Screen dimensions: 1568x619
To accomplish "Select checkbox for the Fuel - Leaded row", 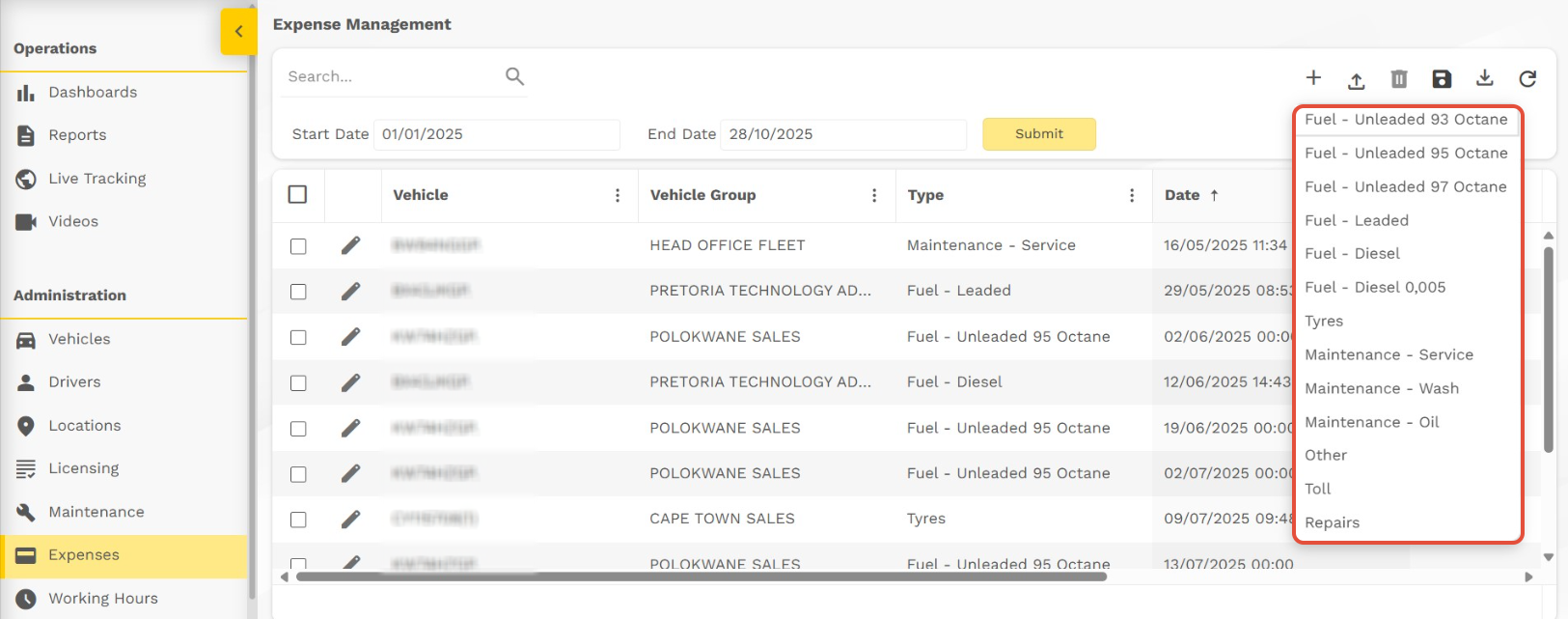I will pyautogui.click(x=298, y=292).
